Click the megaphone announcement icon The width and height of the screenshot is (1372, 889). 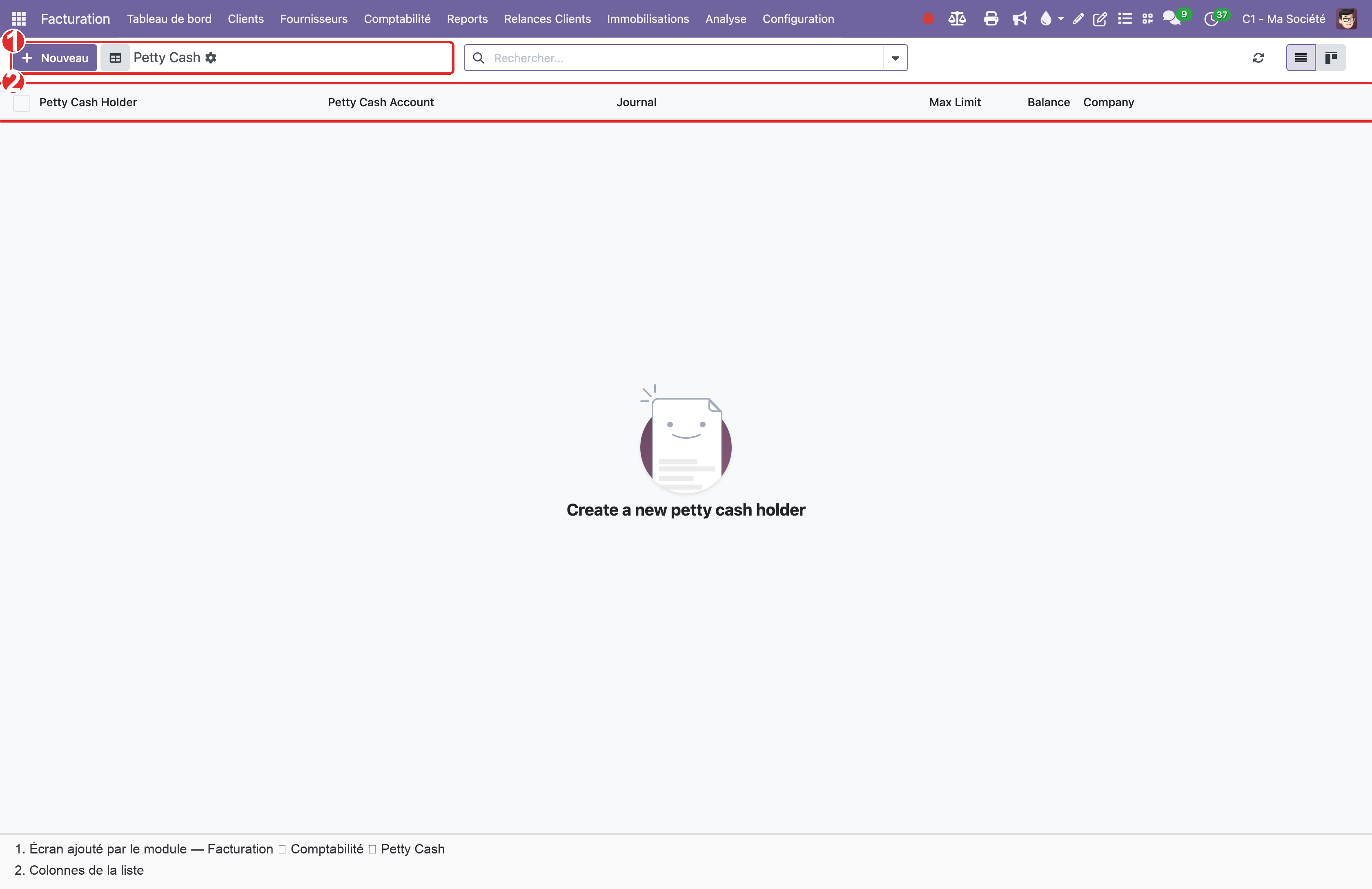(1019, 18)
